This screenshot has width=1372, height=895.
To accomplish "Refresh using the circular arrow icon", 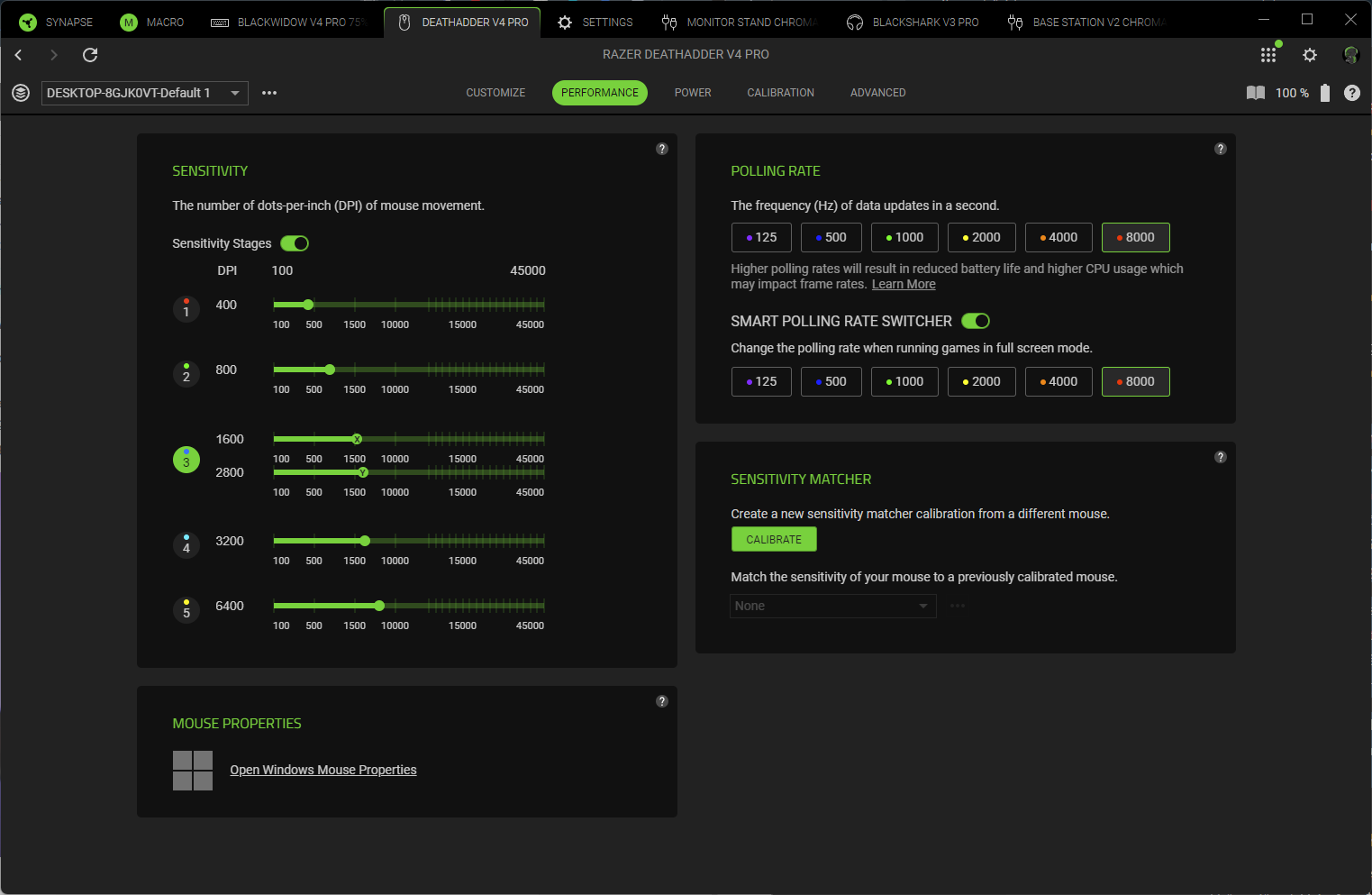I will tap(90, 55).
